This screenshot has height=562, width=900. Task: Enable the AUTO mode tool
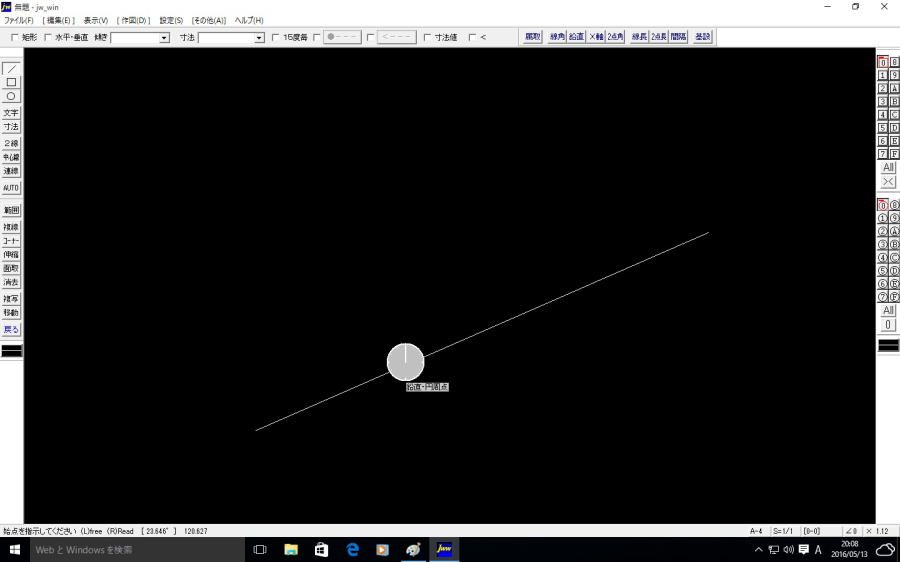point(11,188)
